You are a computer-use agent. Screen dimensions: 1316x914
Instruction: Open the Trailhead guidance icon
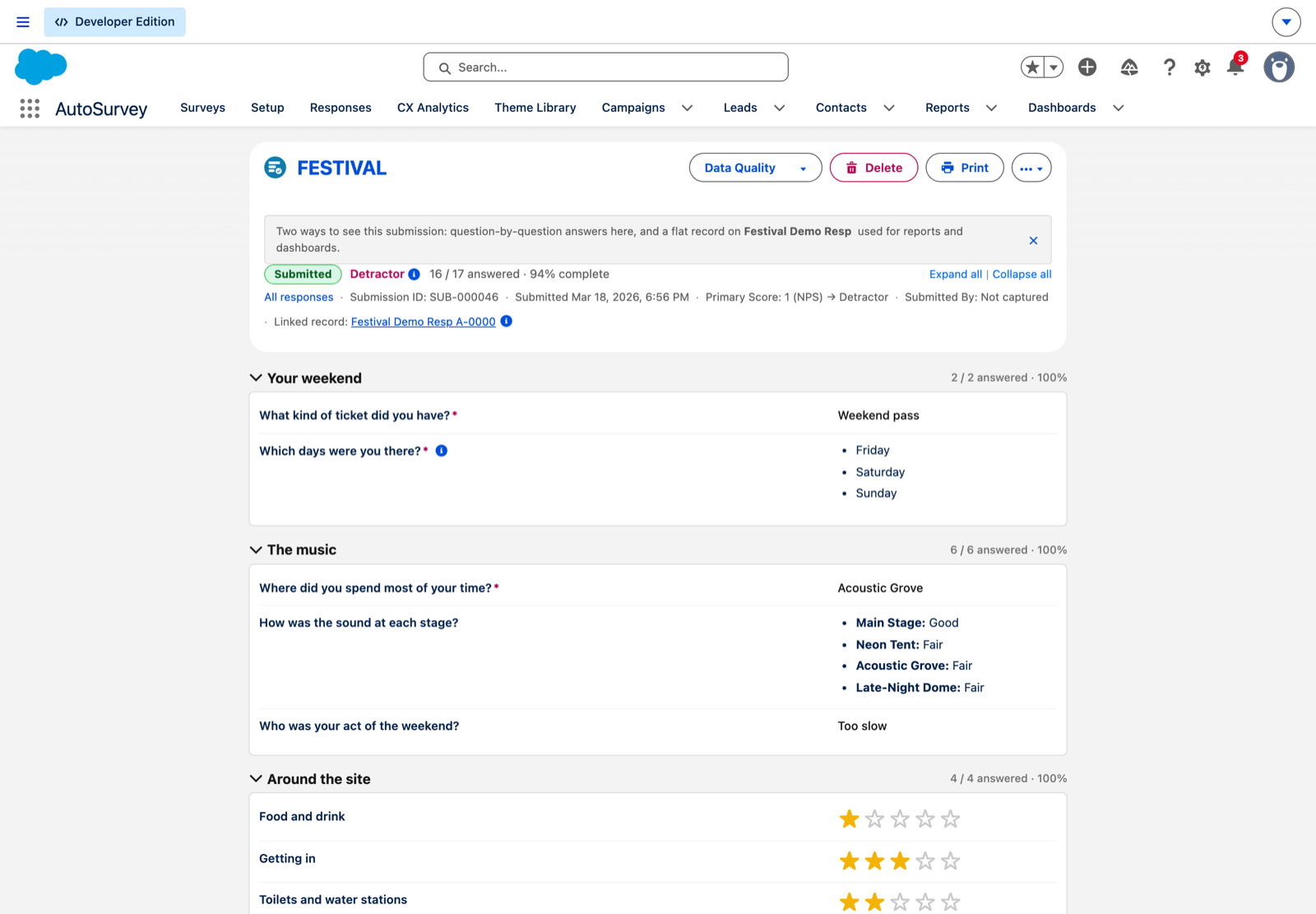1129,67
